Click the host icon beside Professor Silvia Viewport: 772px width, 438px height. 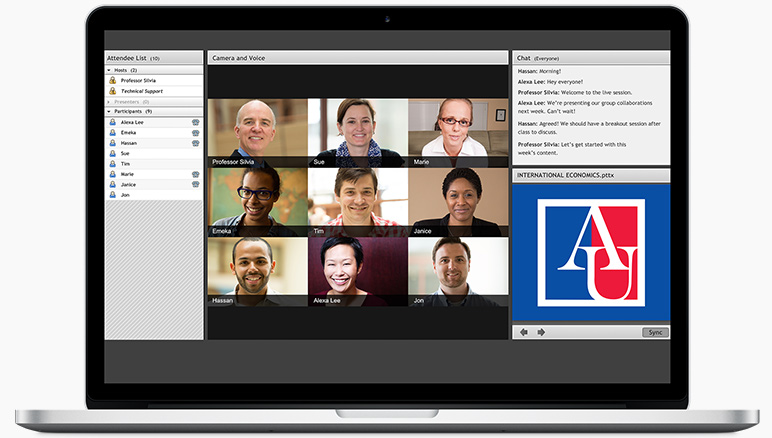[x=113, y=80]
